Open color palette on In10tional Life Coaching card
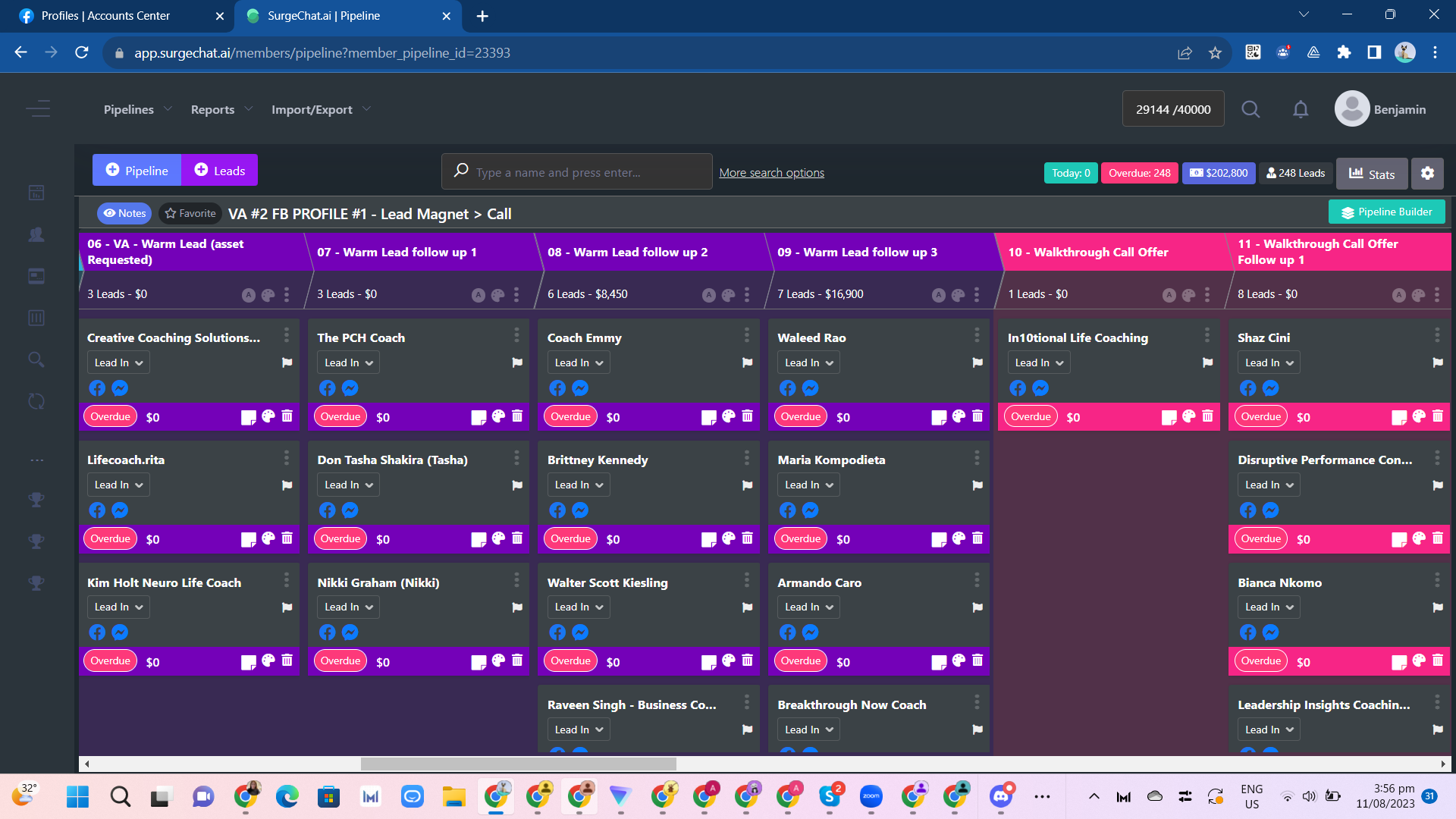 click(x=1188, y=416)
